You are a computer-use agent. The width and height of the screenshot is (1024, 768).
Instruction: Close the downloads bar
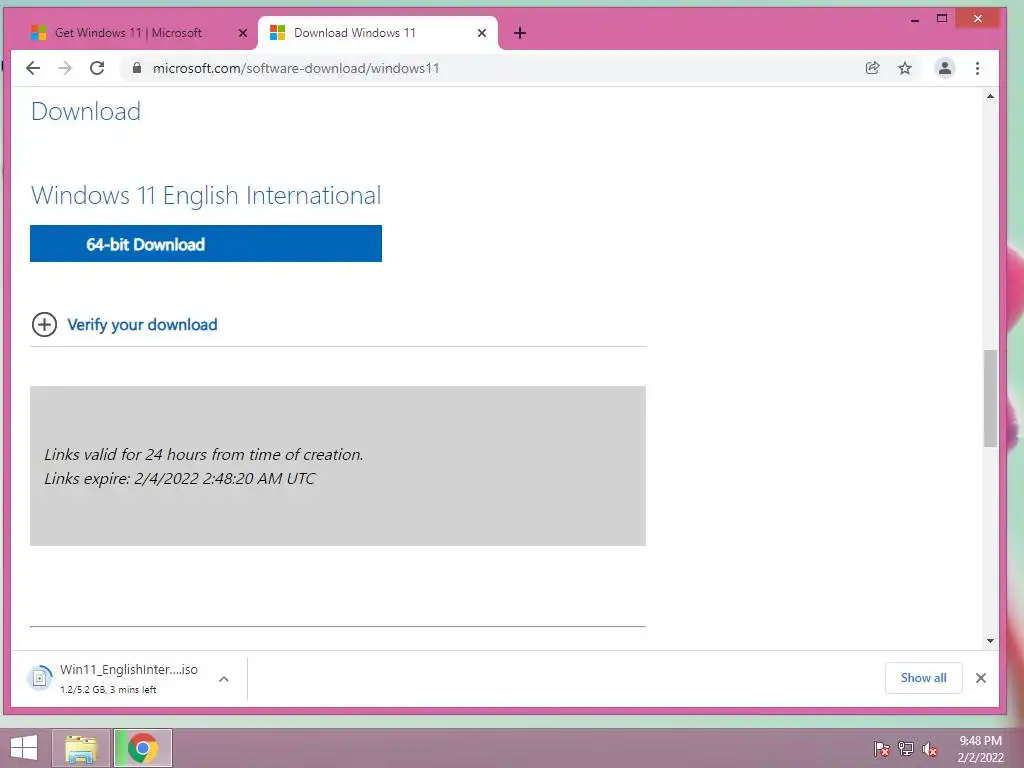point(980,678)
